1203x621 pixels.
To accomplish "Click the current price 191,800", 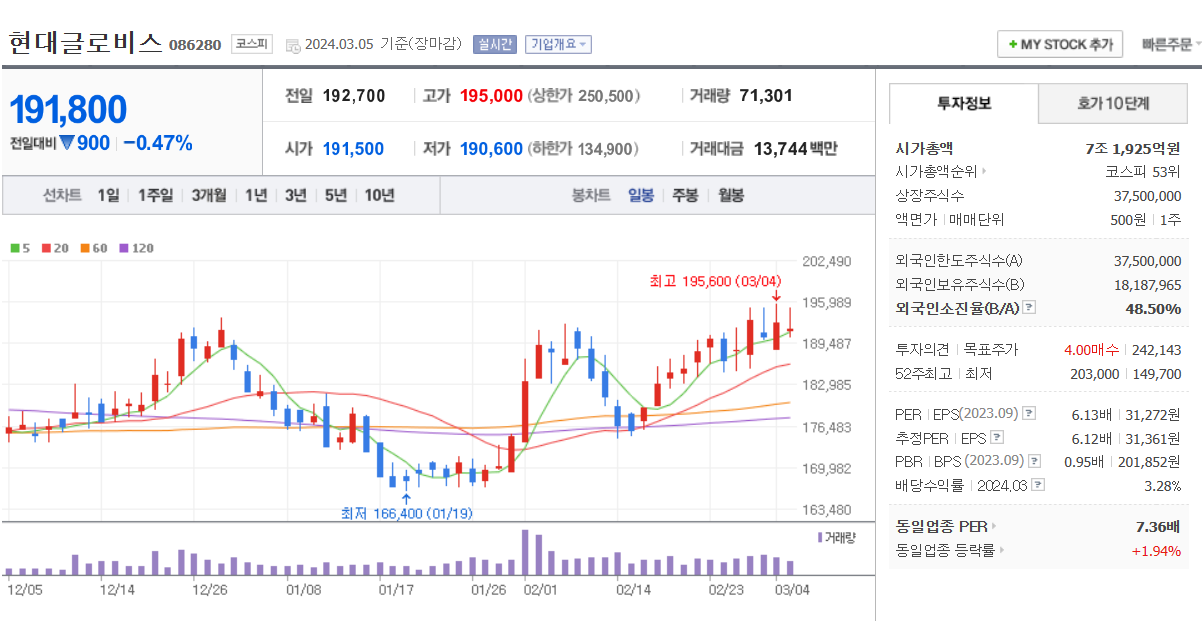I will tap(69, 109).
